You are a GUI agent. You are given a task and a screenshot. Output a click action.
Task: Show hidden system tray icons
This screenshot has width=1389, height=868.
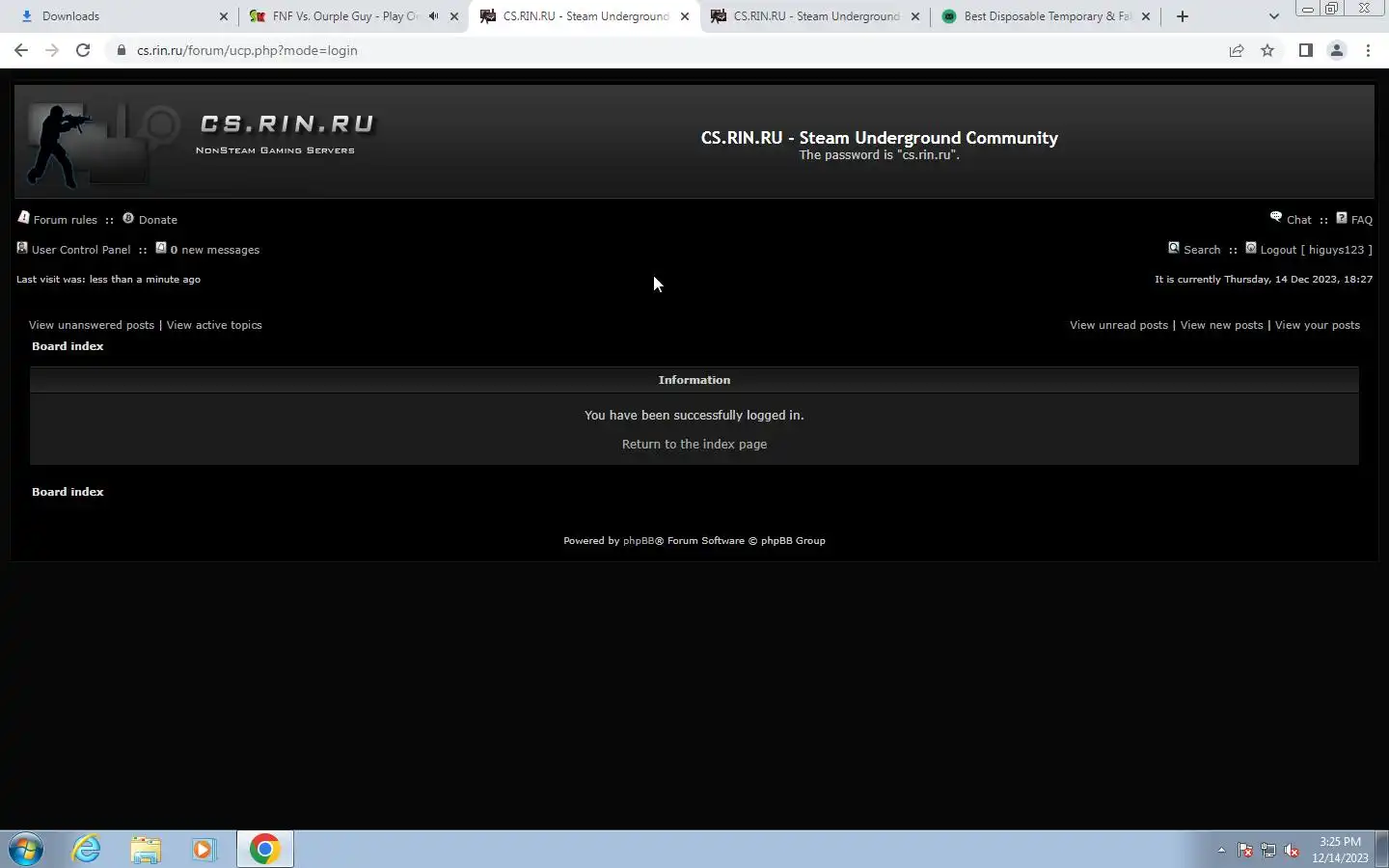tap(1221, 850)
